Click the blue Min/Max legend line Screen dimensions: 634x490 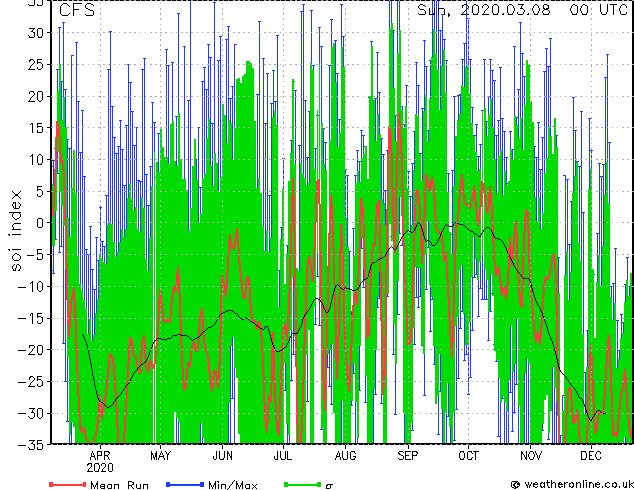tap(185, 484)
